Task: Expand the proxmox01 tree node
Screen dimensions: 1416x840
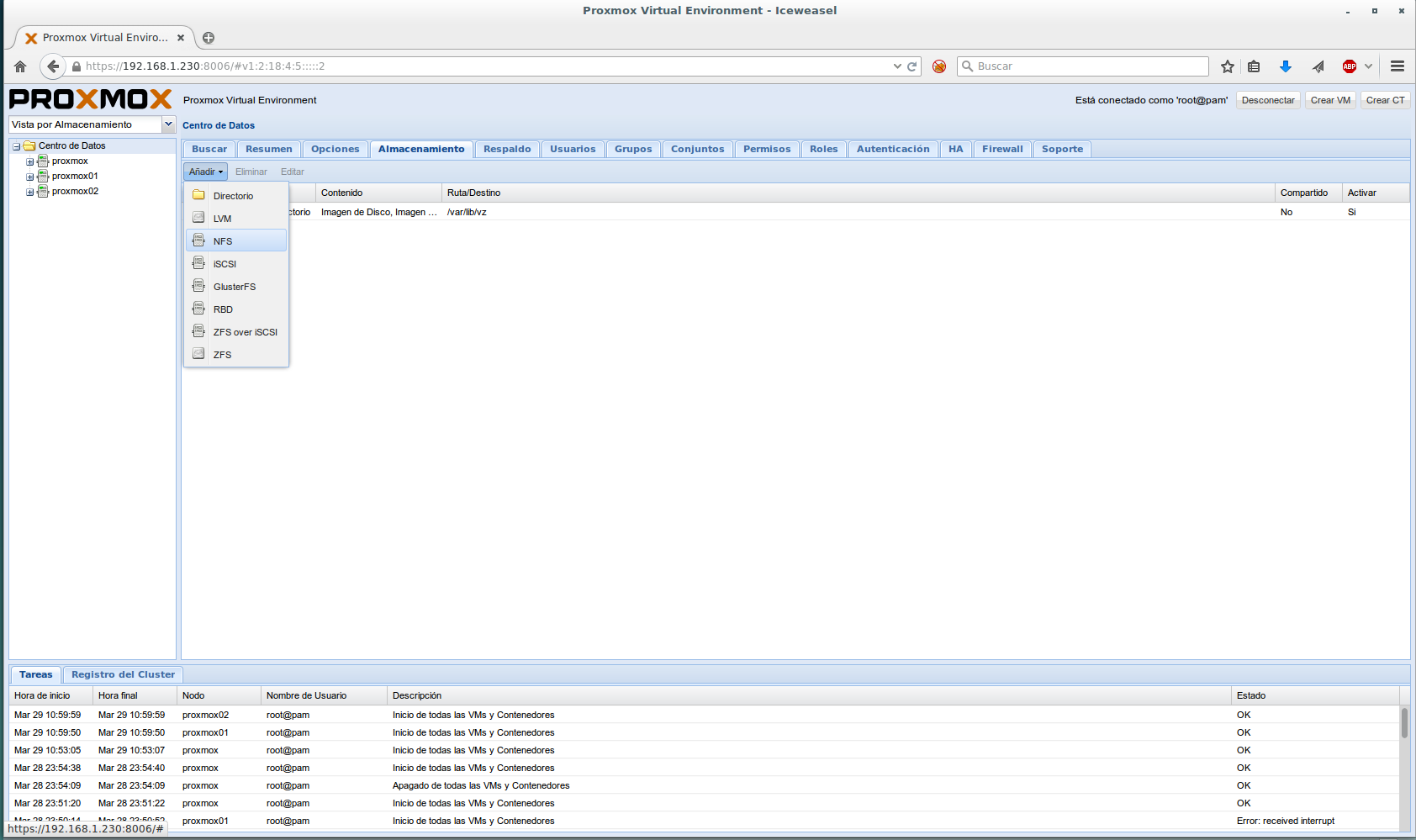Action: coord(30,177)
